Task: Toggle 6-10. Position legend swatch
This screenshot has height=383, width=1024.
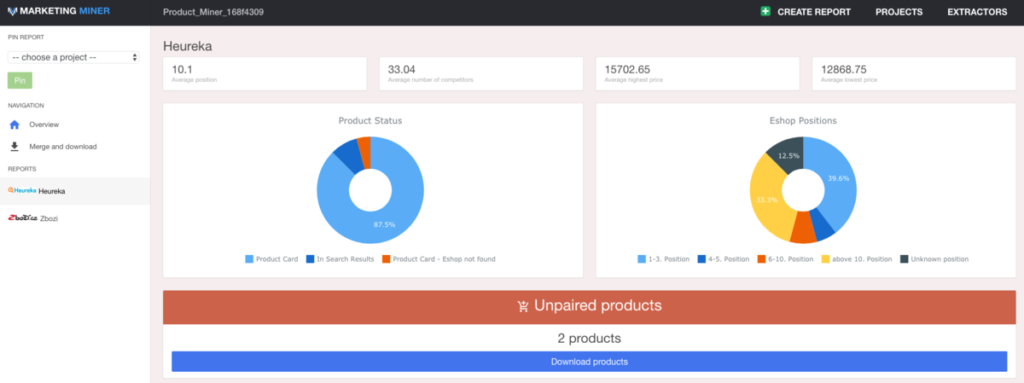Action: [761, 259]
